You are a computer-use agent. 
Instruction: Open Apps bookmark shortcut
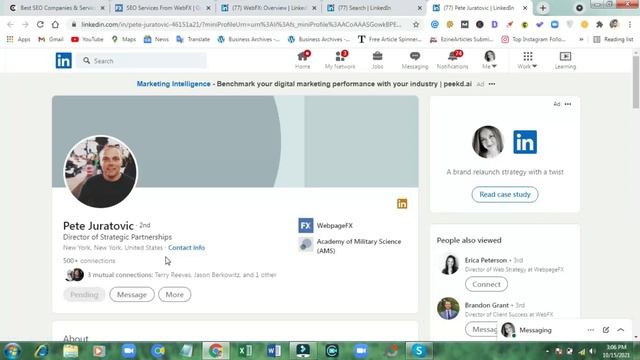18,39
